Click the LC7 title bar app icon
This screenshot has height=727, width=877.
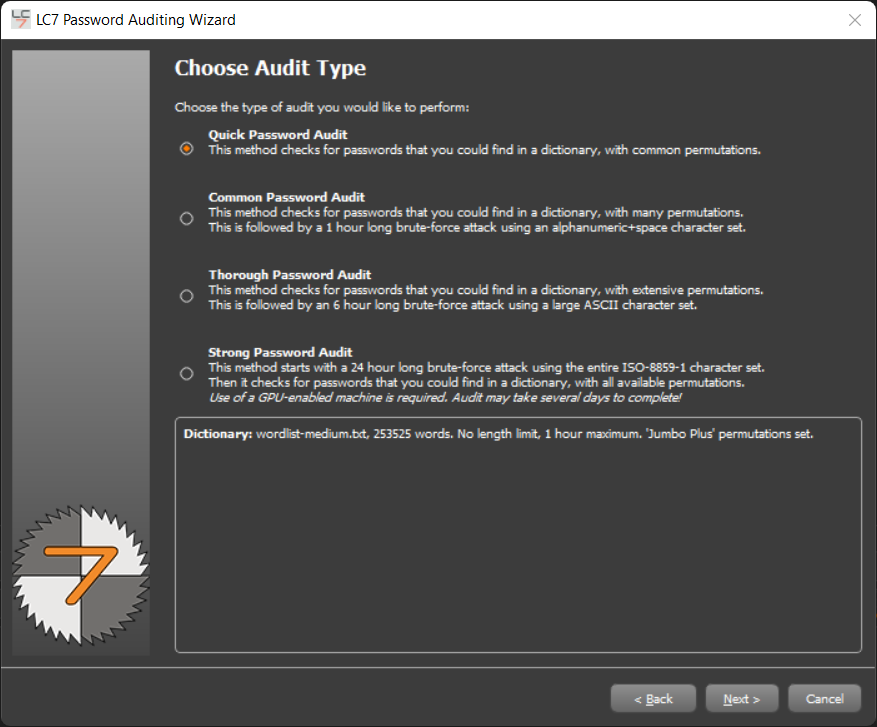tap(21, 20)
